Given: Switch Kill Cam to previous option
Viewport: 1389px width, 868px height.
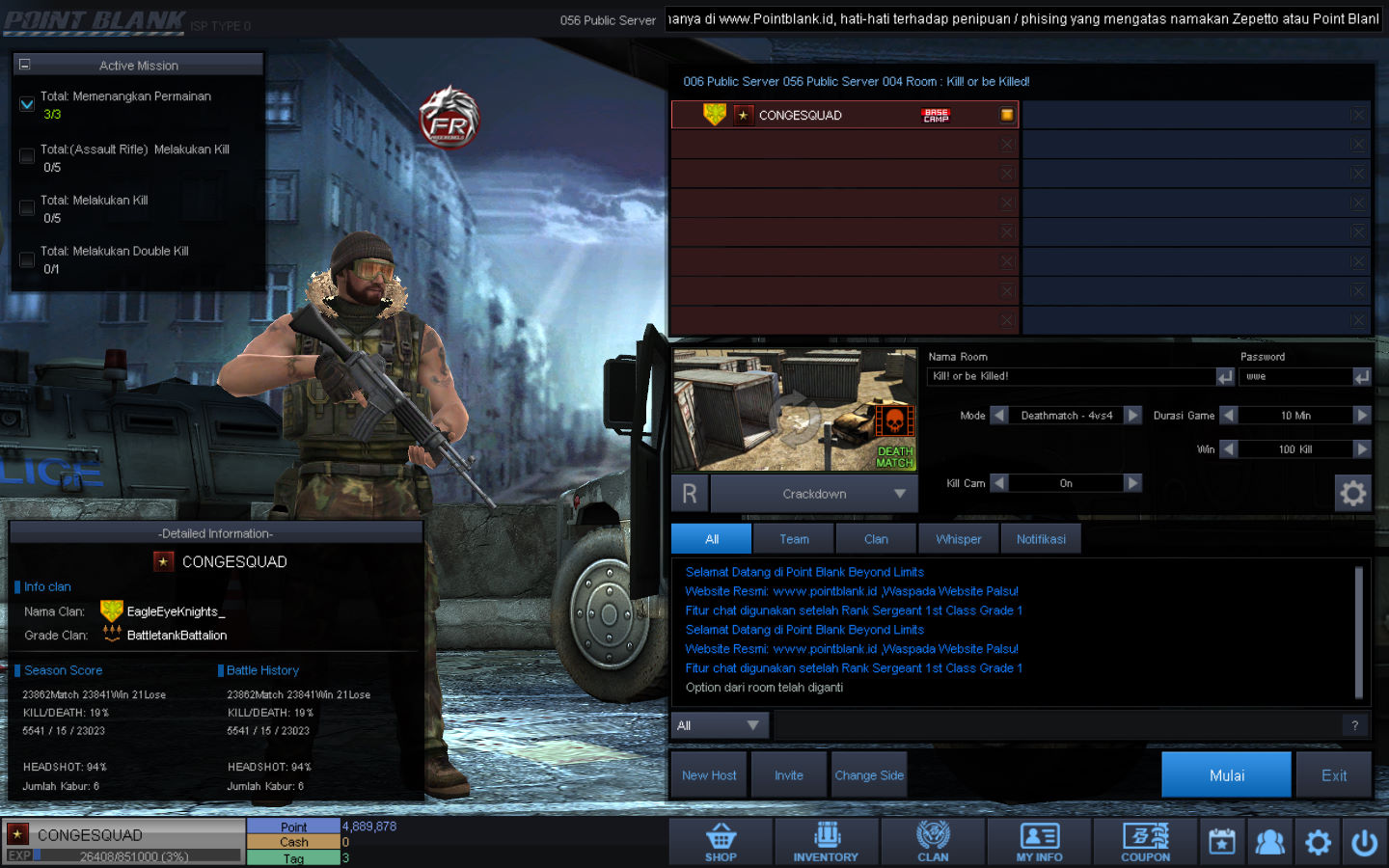Looking at the screenshot, I should pos(999,482).
